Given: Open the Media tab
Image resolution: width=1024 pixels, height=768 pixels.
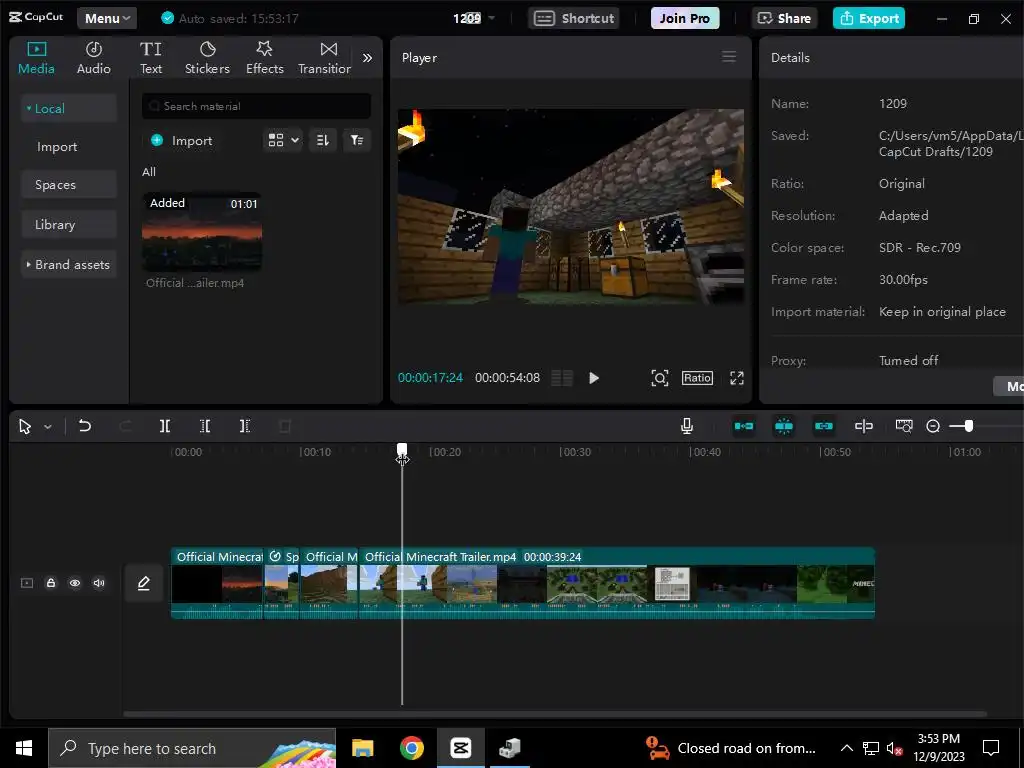Looking at the screenshot, I should (x=36, y=58).
